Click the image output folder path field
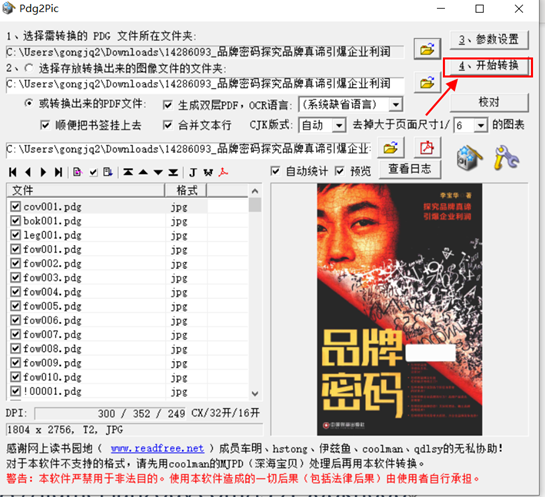545x497 pixels. coord(205,84)
